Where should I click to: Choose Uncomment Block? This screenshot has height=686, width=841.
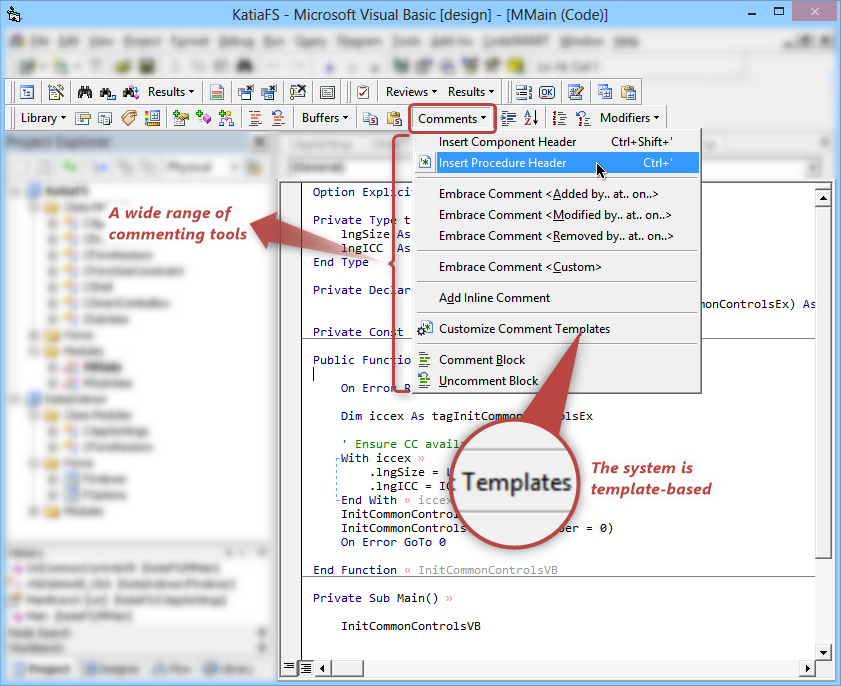[557, 381]
